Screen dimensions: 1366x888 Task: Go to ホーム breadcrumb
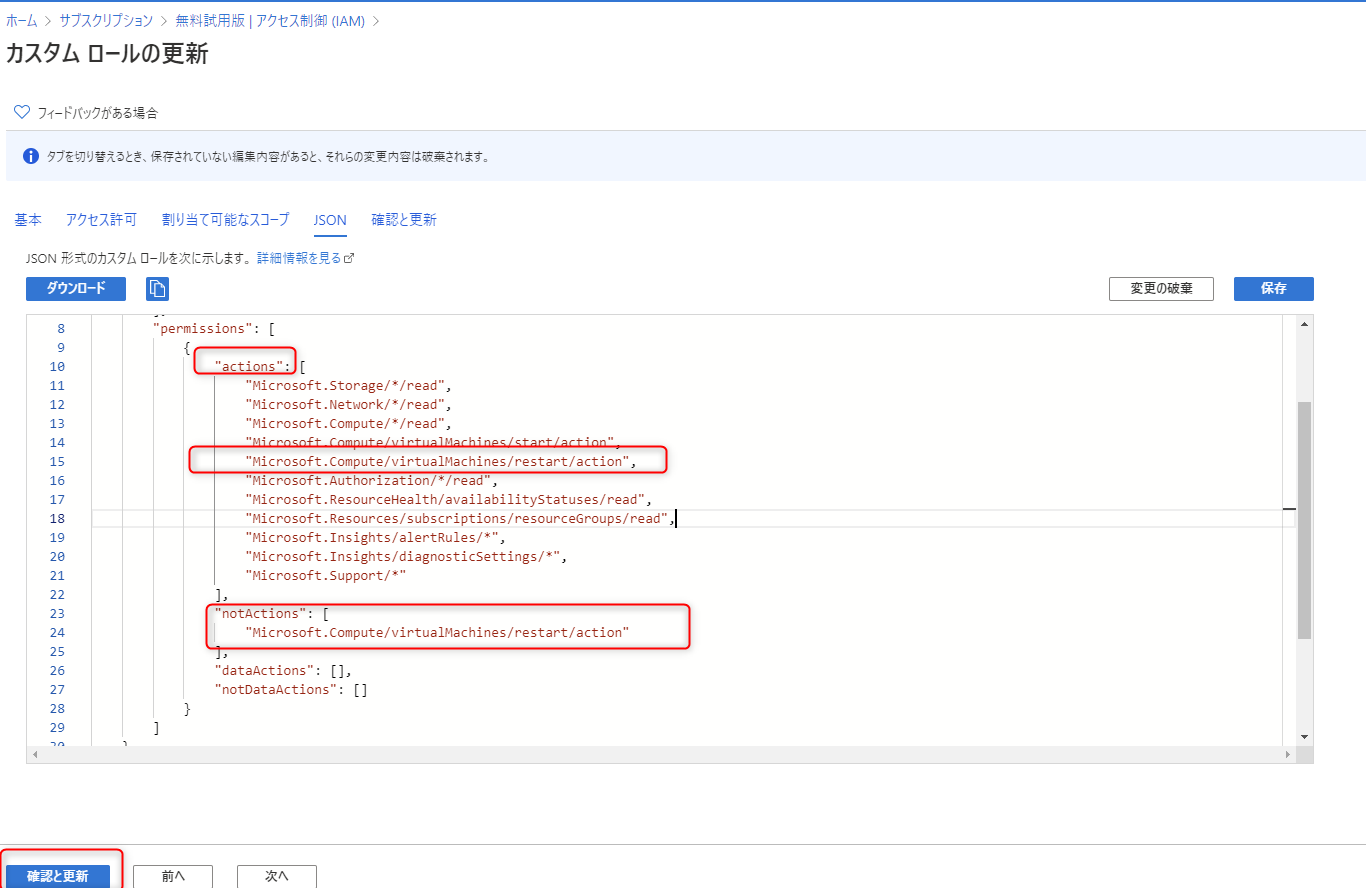coord(21,21)
